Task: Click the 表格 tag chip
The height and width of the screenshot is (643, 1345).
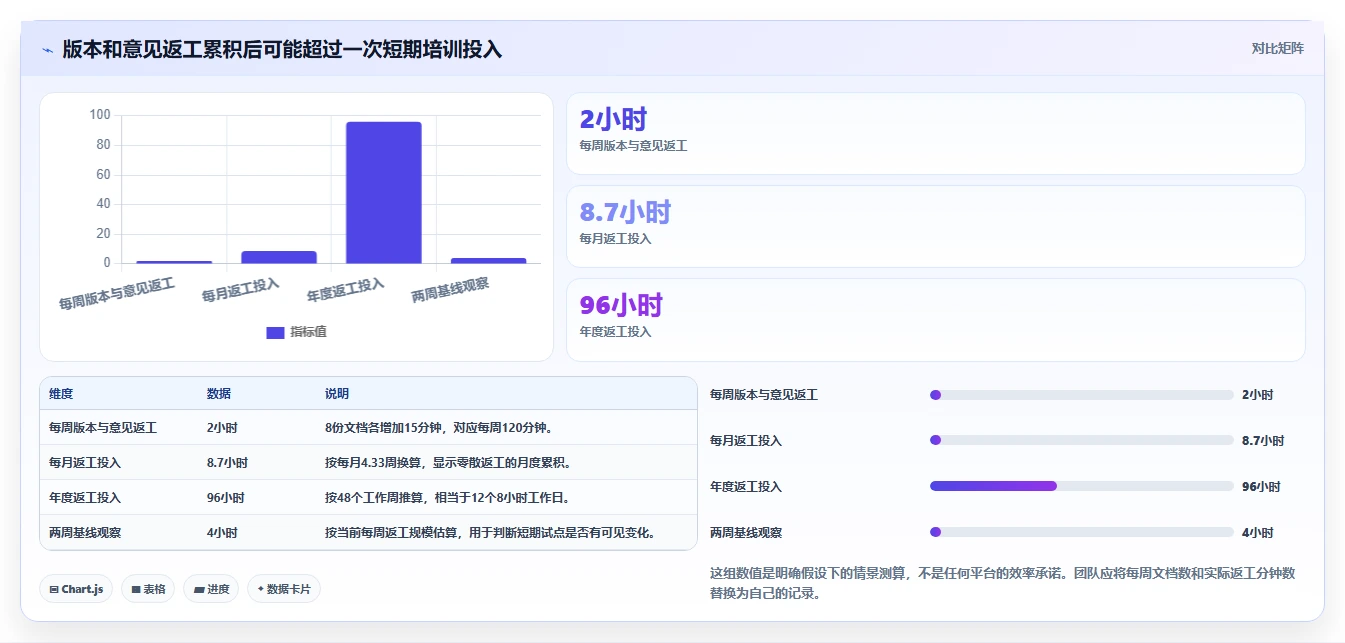Action: 148,589
